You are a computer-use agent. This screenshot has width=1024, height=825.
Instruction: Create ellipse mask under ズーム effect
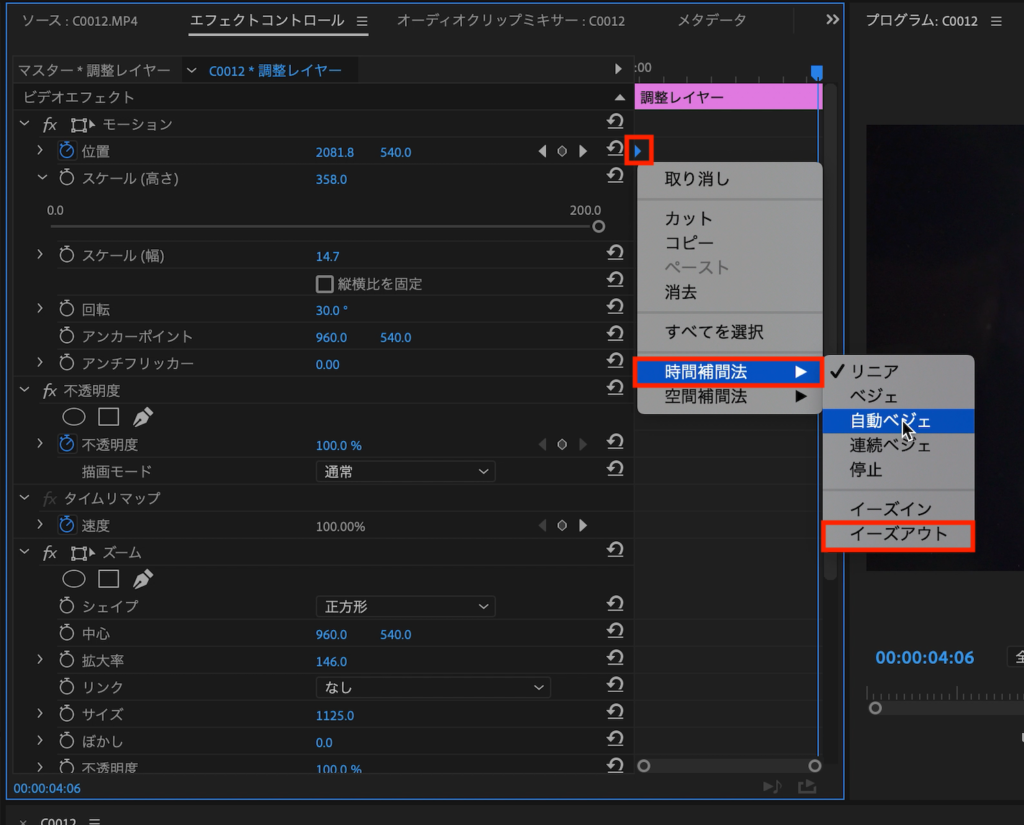tap(74, 579)
